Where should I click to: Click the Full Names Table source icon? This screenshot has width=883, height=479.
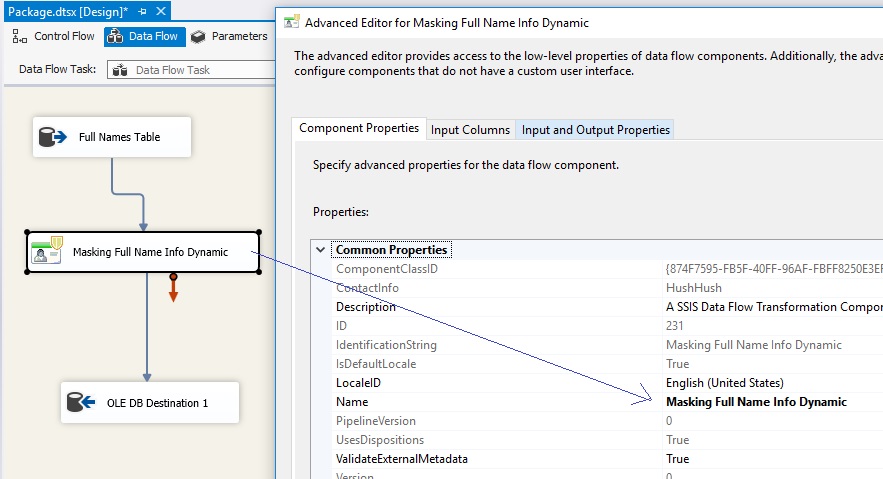[52, 137]
